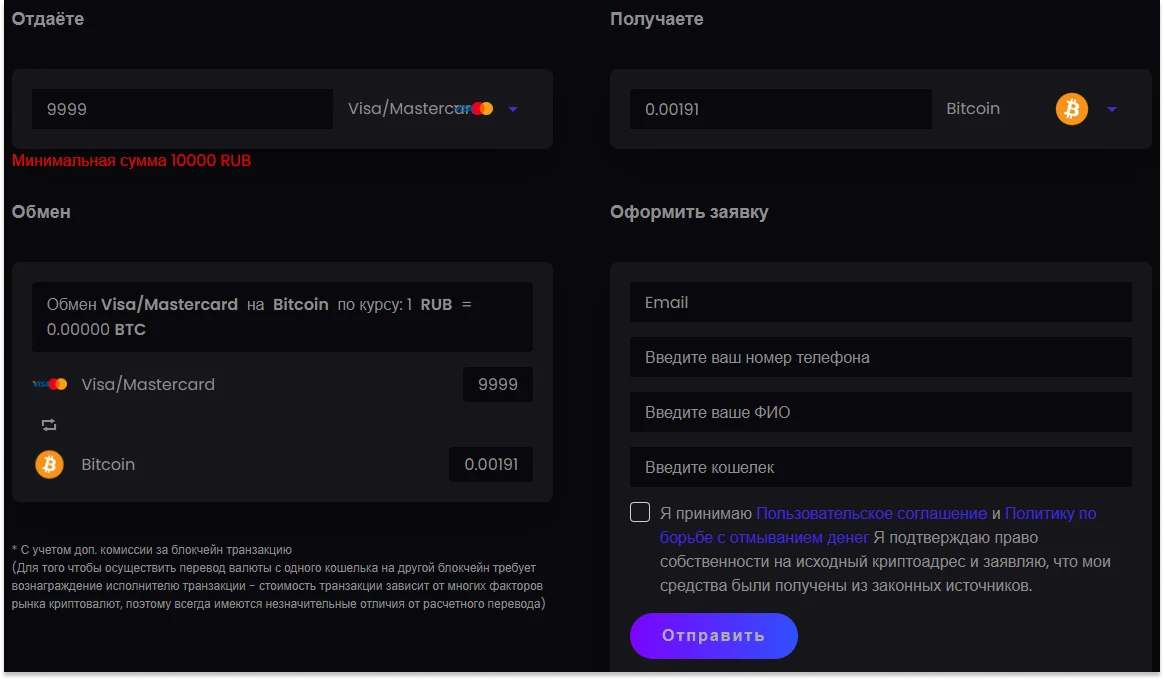Click the blockchain commission footnote text
The image size is (1164, 680).
point(278,577)
